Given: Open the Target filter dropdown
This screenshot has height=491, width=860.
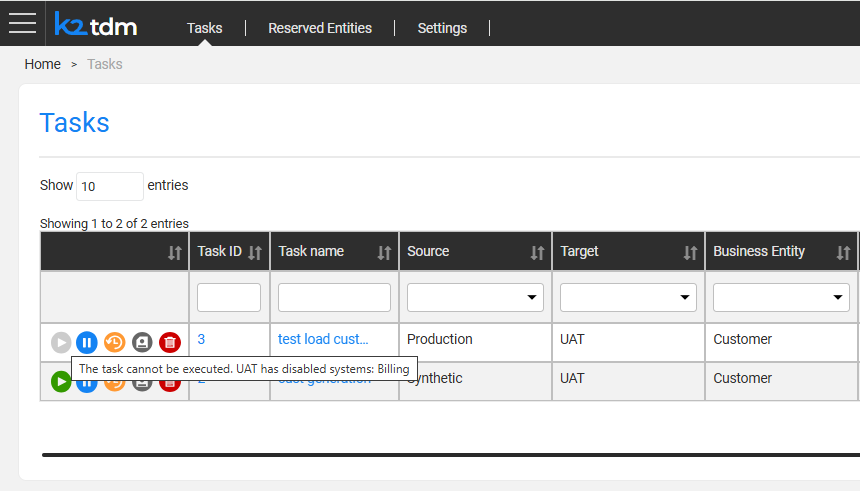Looking at the screenshot, I should (x=628, y=297).
